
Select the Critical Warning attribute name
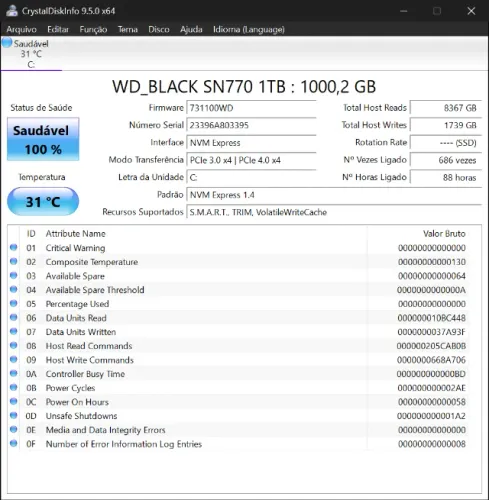75,248
